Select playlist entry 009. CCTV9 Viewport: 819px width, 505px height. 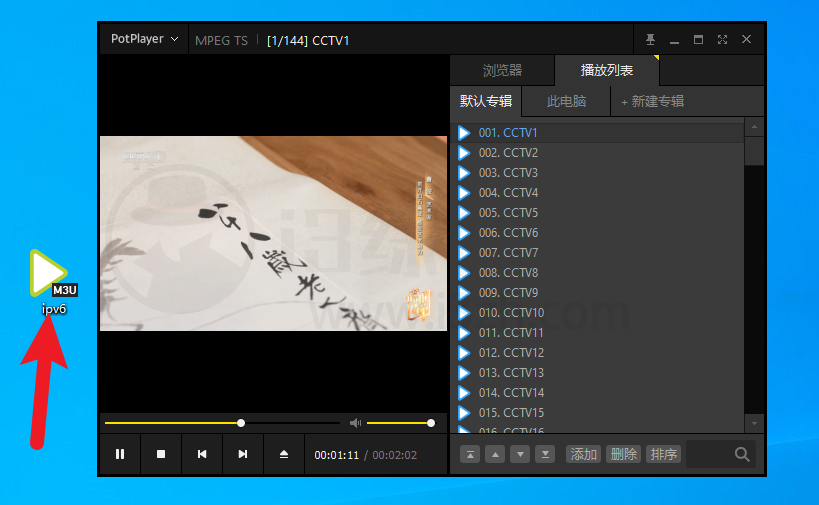point(598,292)
